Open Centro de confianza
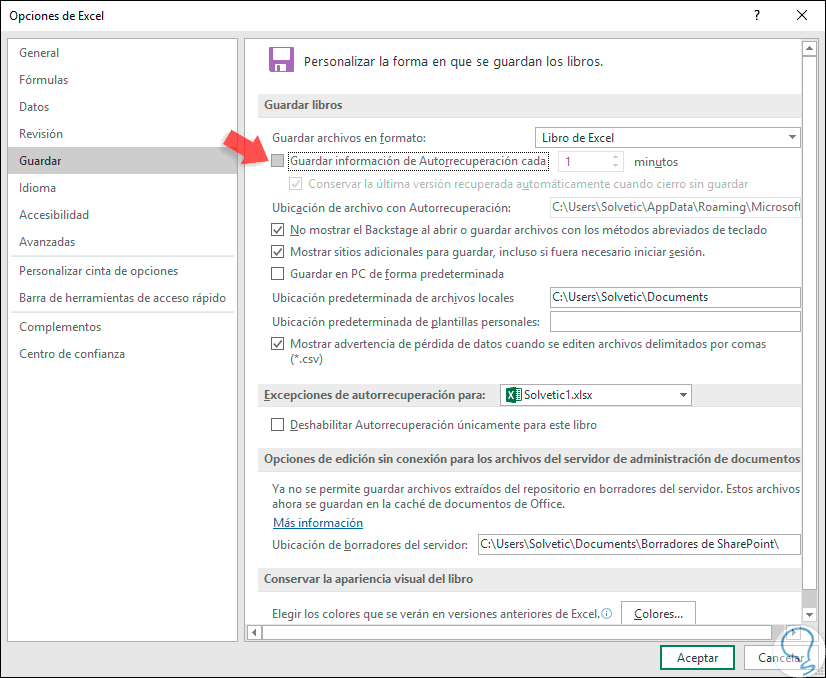The height and width of the screenshot is (678, 826). (x=122, y=353)
